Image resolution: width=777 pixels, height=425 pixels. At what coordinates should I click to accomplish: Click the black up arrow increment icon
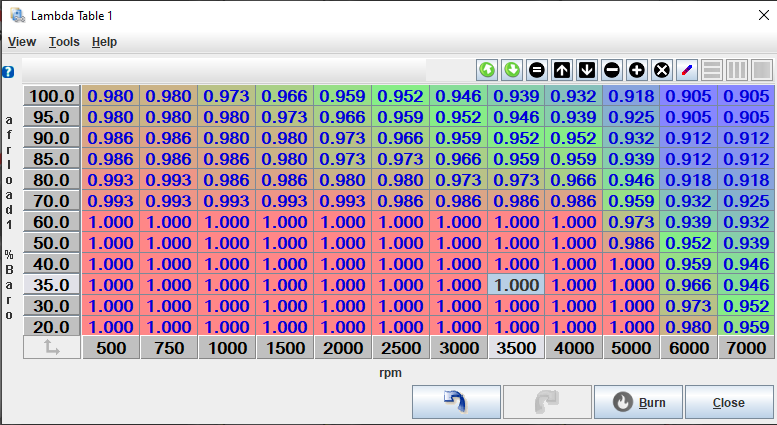(x=562, y=70)
